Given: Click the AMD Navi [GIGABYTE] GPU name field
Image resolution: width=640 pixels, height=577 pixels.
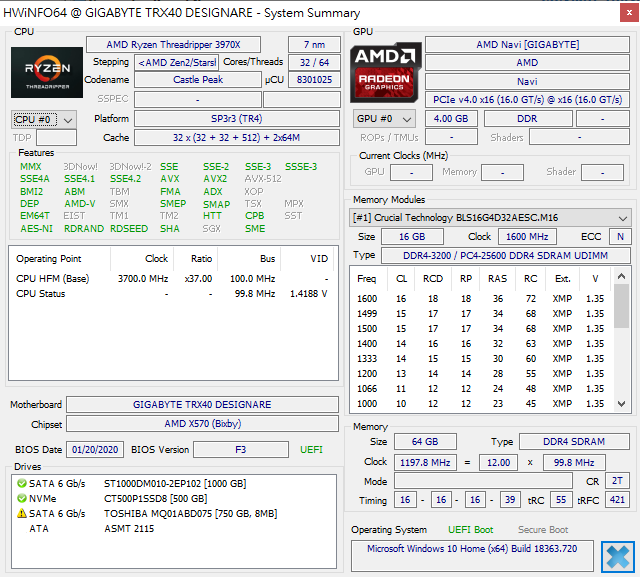Looking at the screenshot, I should click(527, 44).
